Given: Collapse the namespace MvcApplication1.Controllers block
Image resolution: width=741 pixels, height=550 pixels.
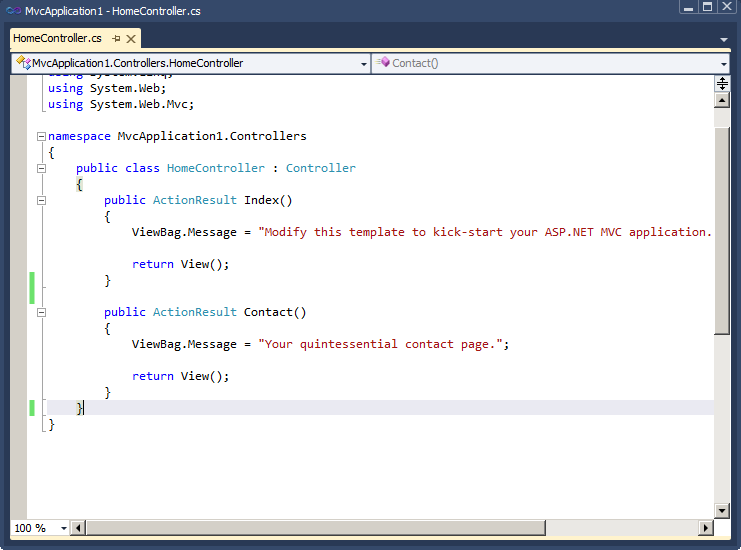Looking at the screenshot, I should click(42, 137).
